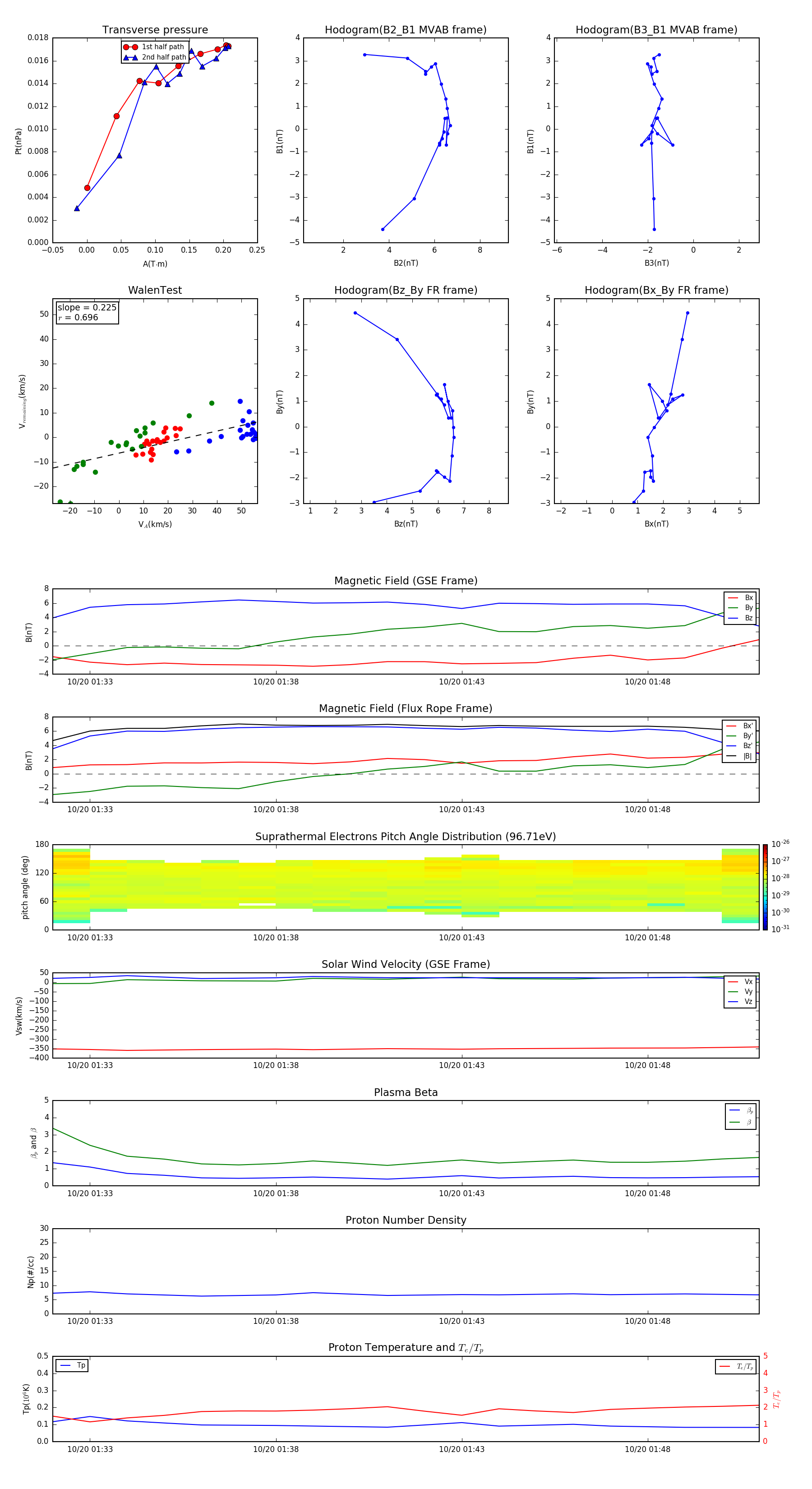This screenshot has height=1489, width=812.
Task: Click the 'Hodogram(B3_B1 MVAB frame)' title
Action: click(x=656, y=30)
